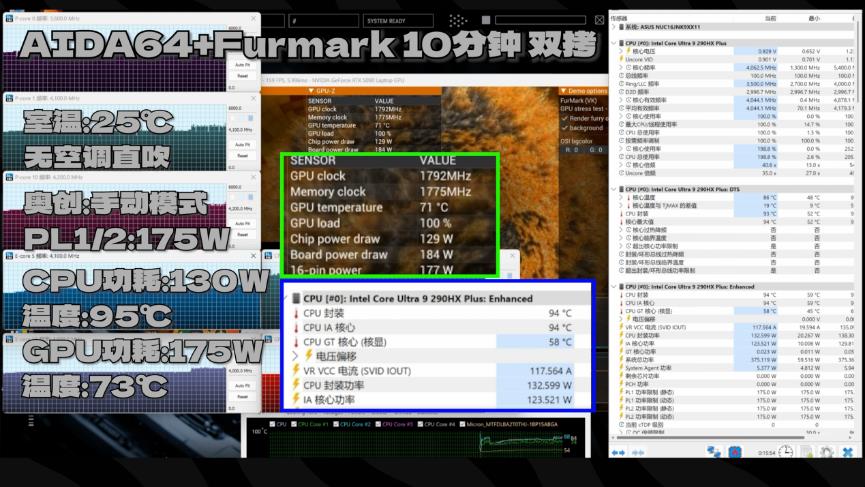Toggle FurMark background checkbox
Viewport: 865px width, 487px height.
[564, 127]
